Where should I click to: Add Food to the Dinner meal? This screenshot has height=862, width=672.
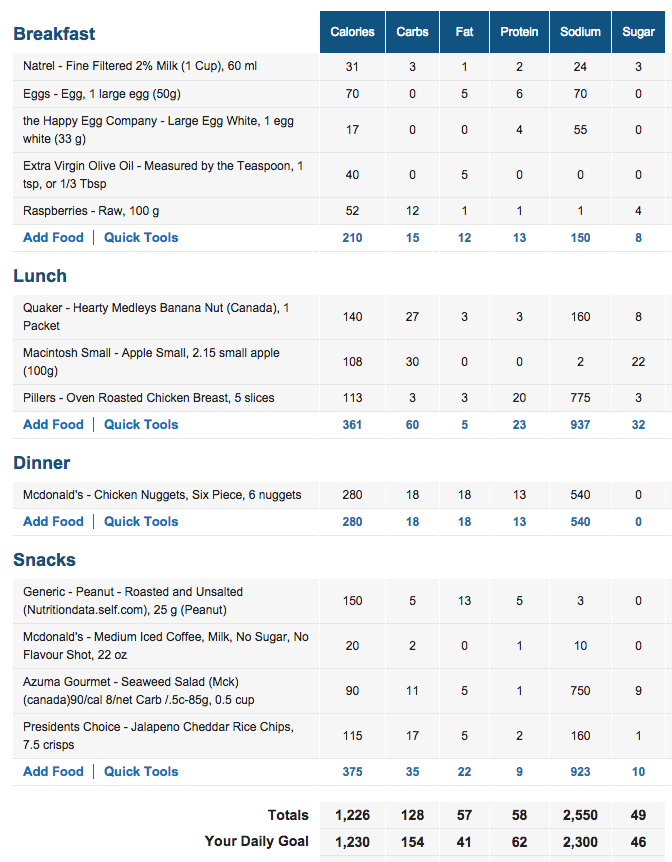(53, 522)
